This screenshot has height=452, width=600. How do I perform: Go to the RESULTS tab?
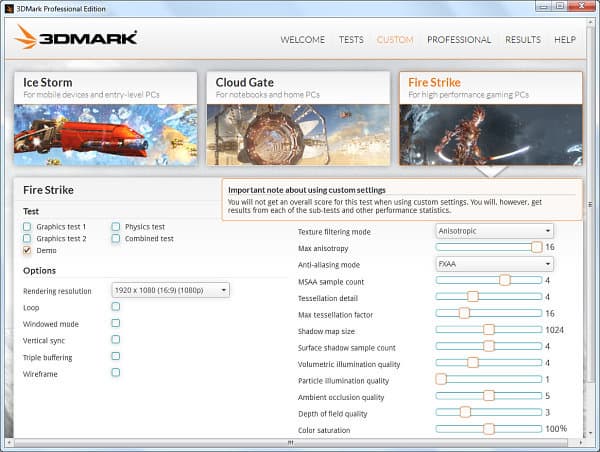point(523,40)
